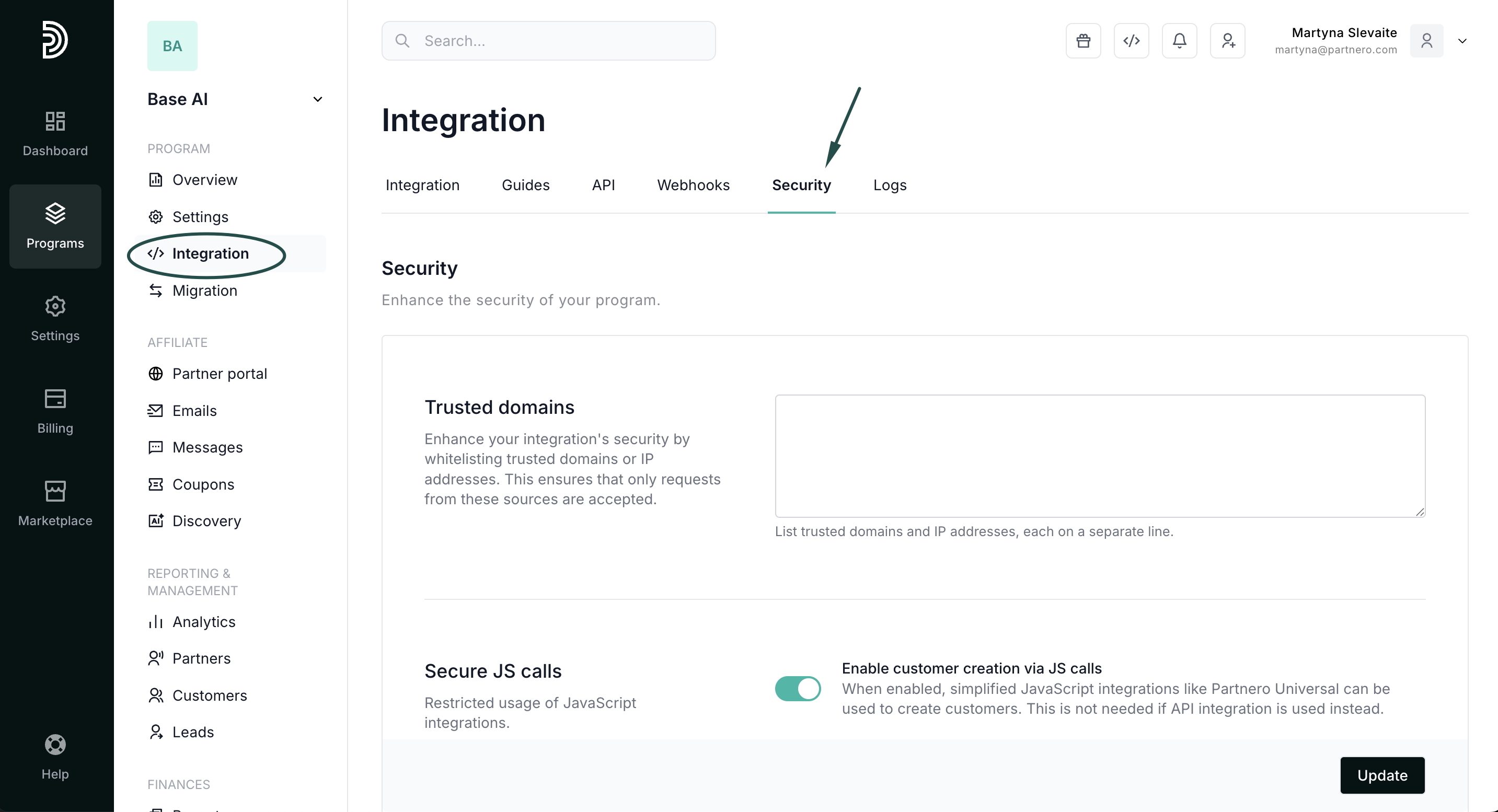
Task: Open notifications bell icon
Action: (1179, 41)
